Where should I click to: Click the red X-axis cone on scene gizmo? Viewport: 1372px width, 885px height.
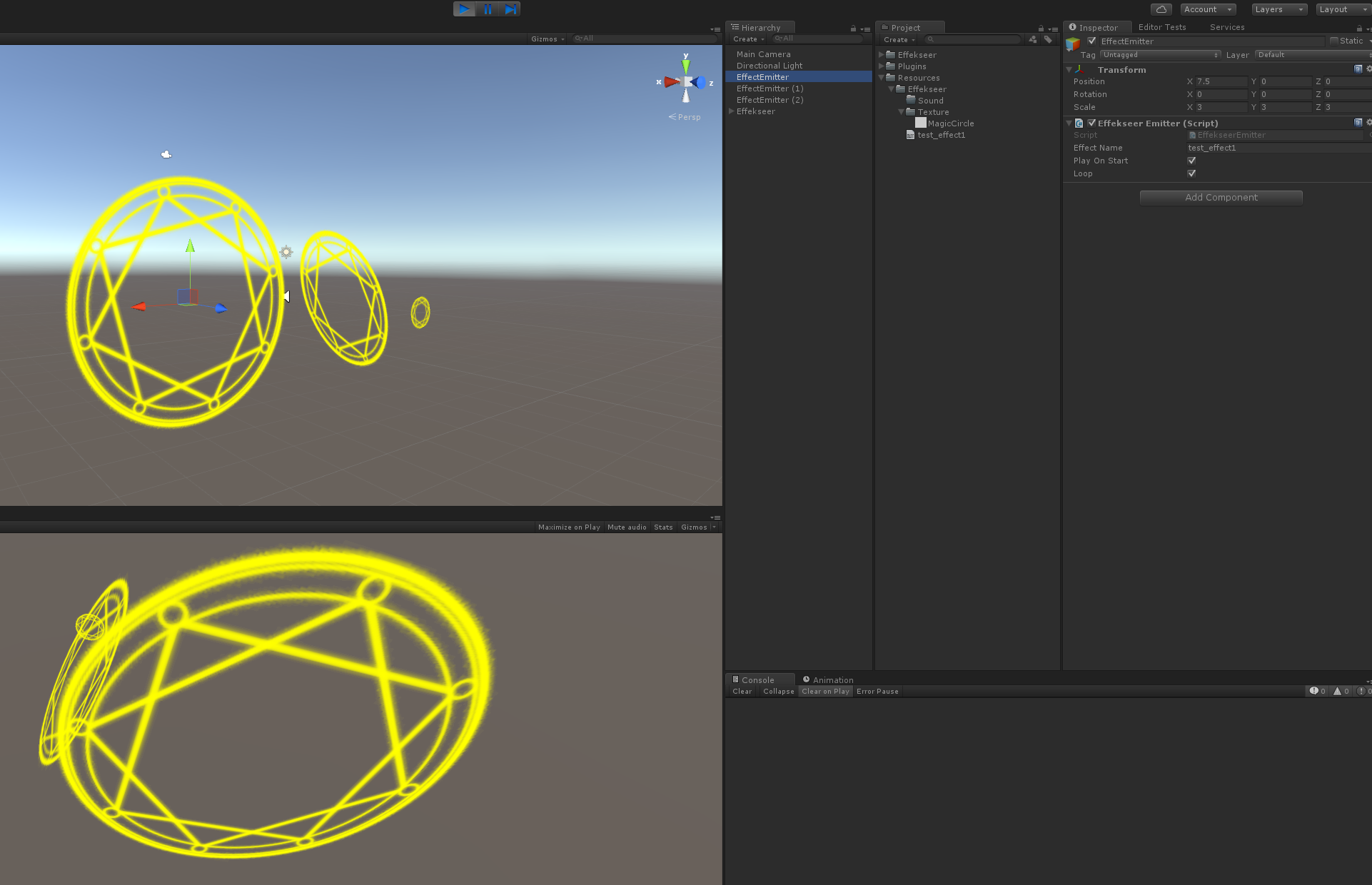coord(670,82)
